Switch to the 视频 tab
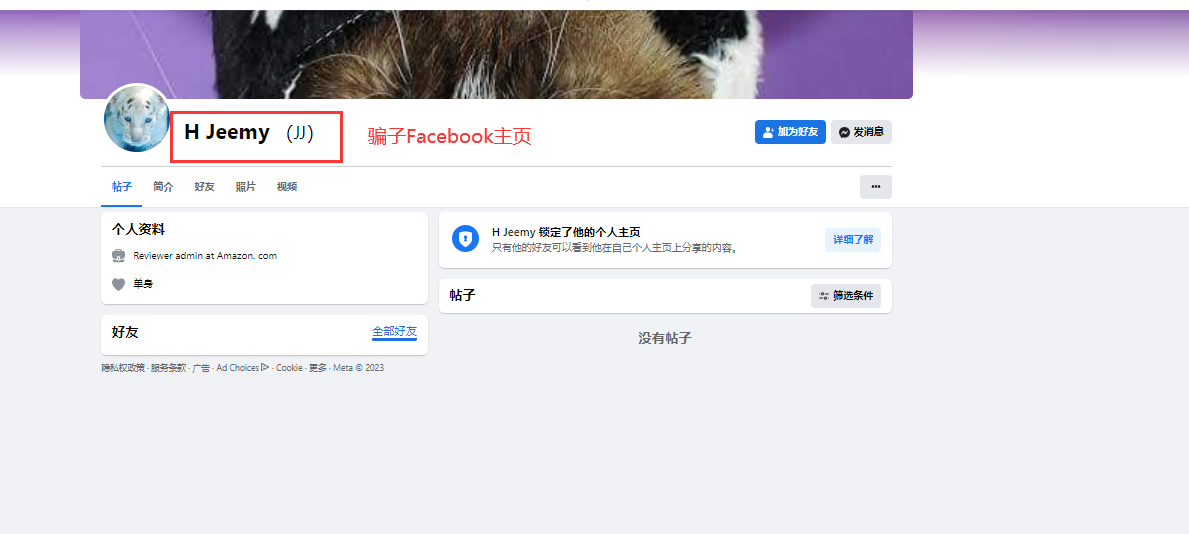 coord(287,187)
